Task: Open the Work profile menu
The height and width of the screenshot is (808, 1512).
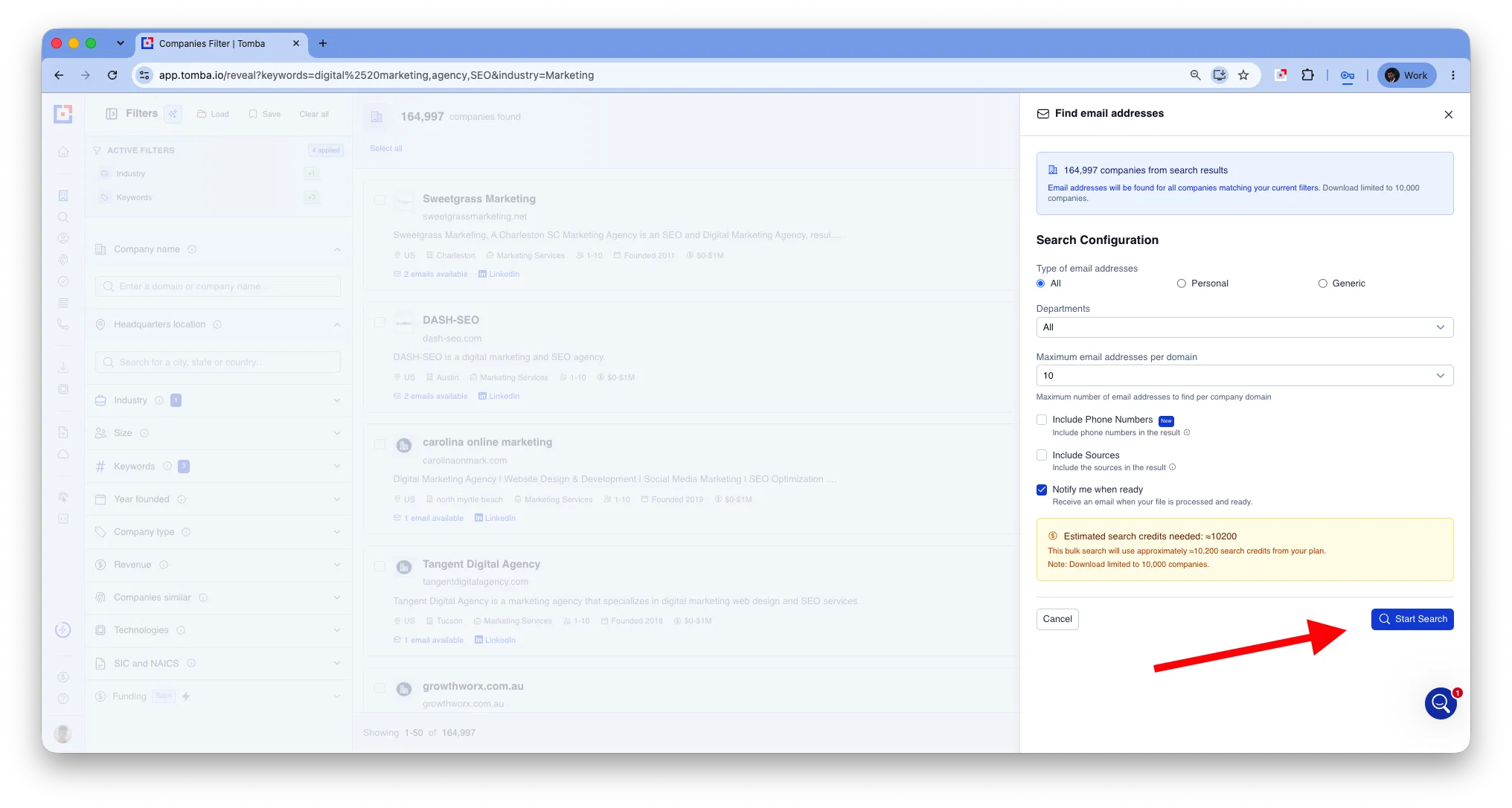Action: click(x=1406, y=75)
